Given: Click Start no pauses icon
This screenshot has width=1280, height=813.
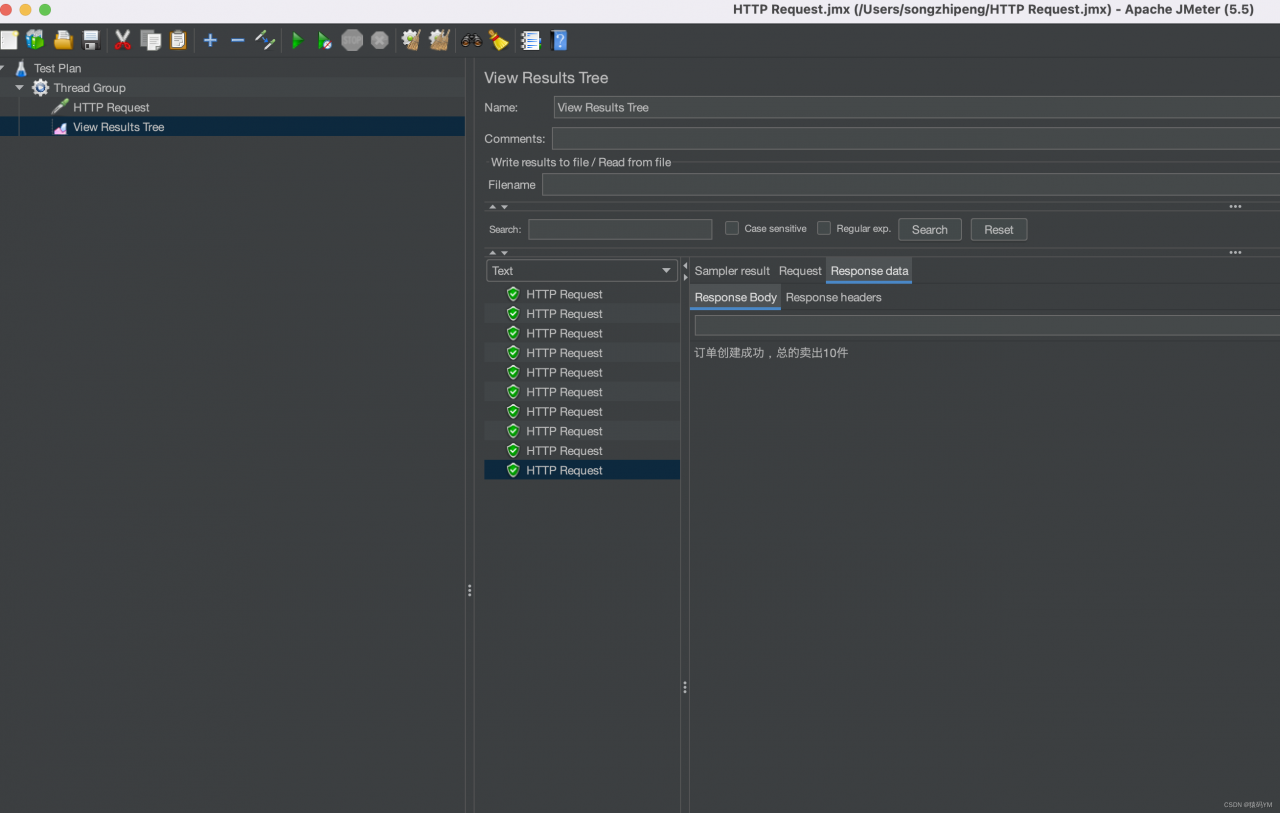Looking at the screenshot, I should 324,41.
